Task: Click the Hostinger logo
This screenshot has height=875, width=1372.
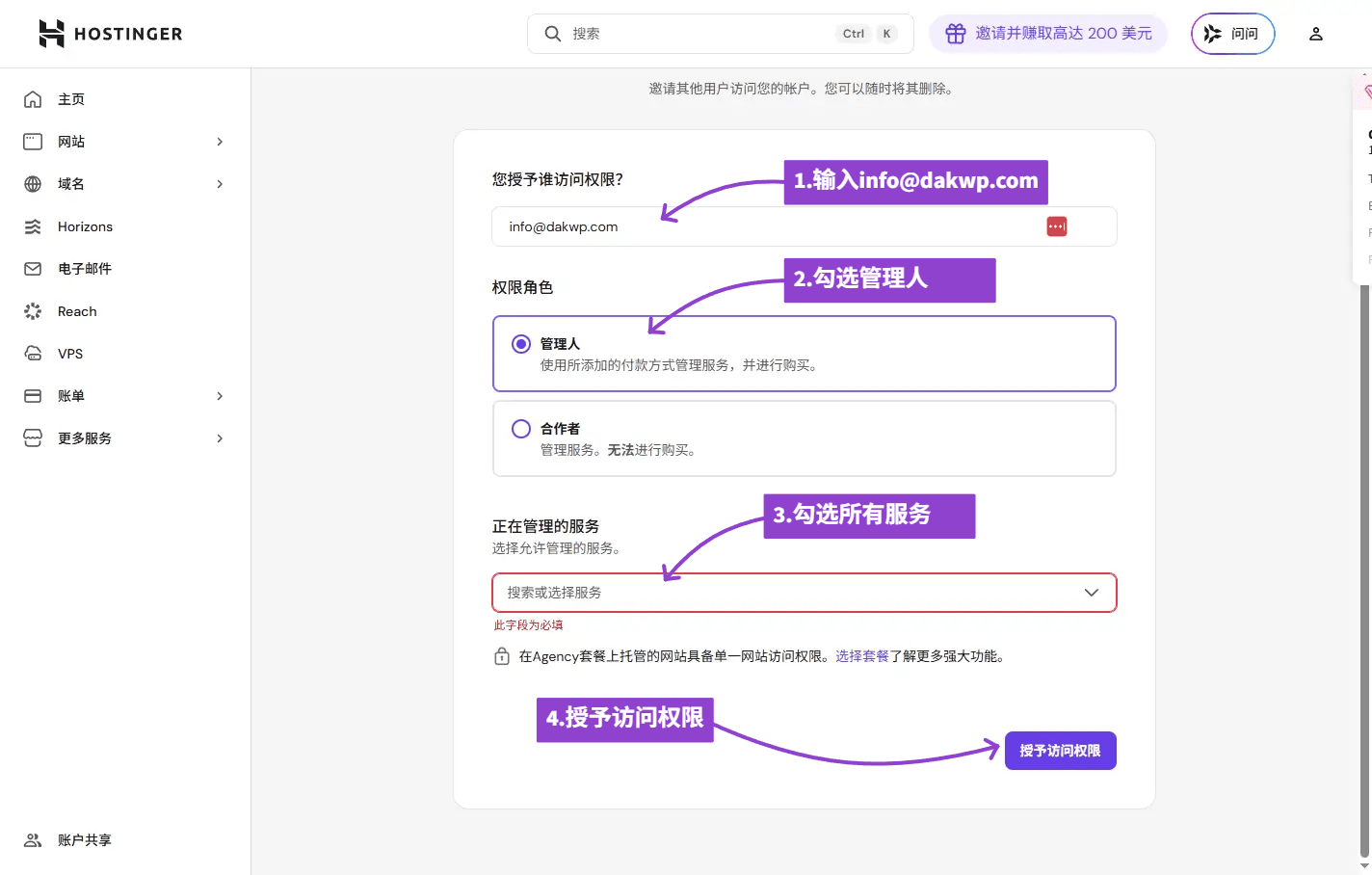Action: click(x=110, y=34)
